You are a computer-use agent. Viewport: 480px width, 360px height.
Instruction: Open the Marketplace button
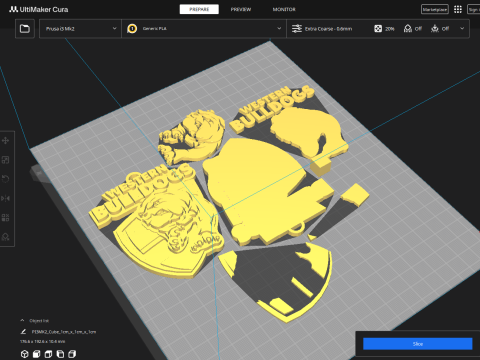click(435, 9)
